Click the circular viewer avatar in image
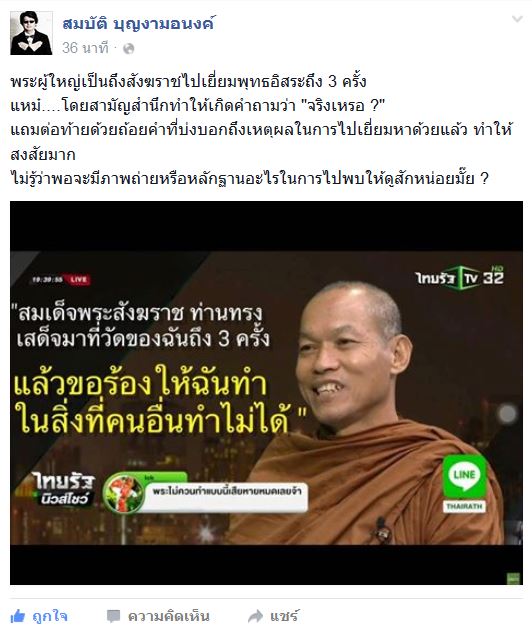This screenshot has width=532, height=630. point(123,493)
